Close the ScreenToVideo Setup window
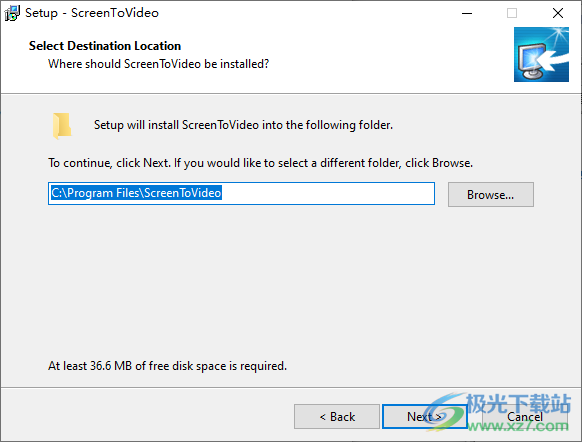This screenshot has width=582, height=442. click(558, 13)
